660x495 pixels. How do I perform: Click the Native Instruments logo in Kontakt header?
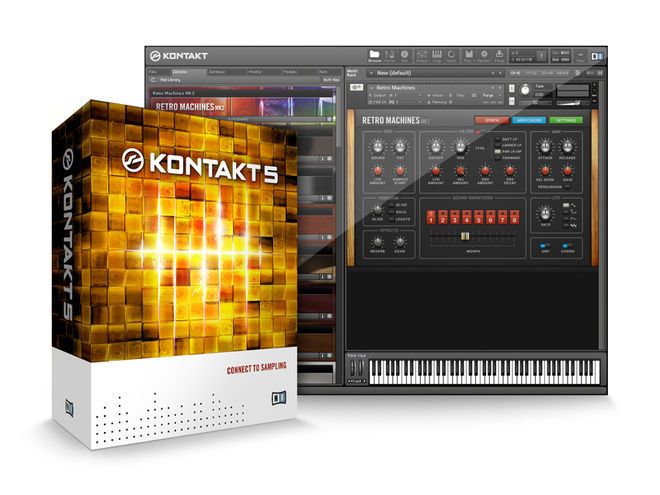tap(597, 56)
